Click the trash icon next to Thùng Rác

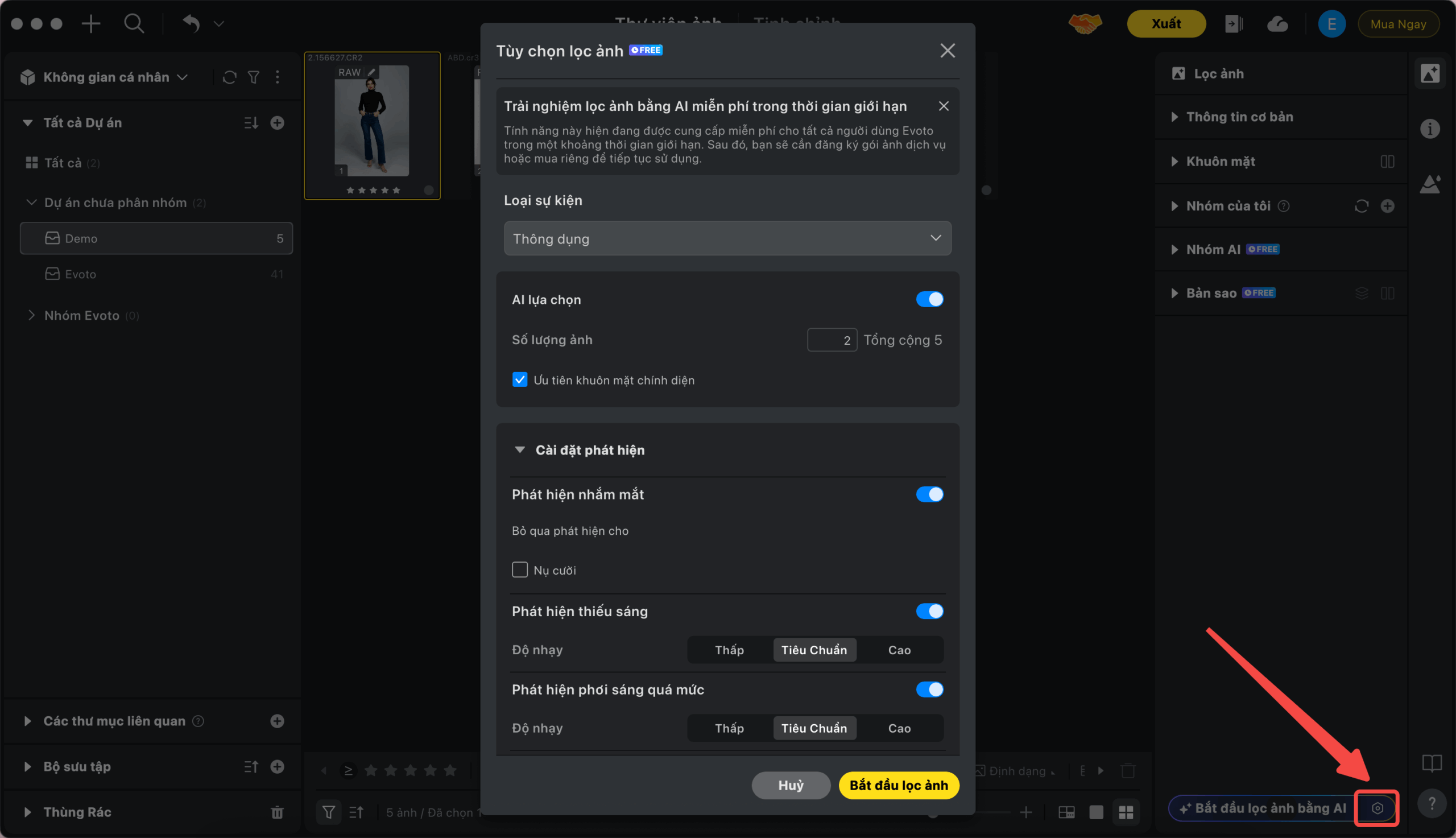[278, 812]
